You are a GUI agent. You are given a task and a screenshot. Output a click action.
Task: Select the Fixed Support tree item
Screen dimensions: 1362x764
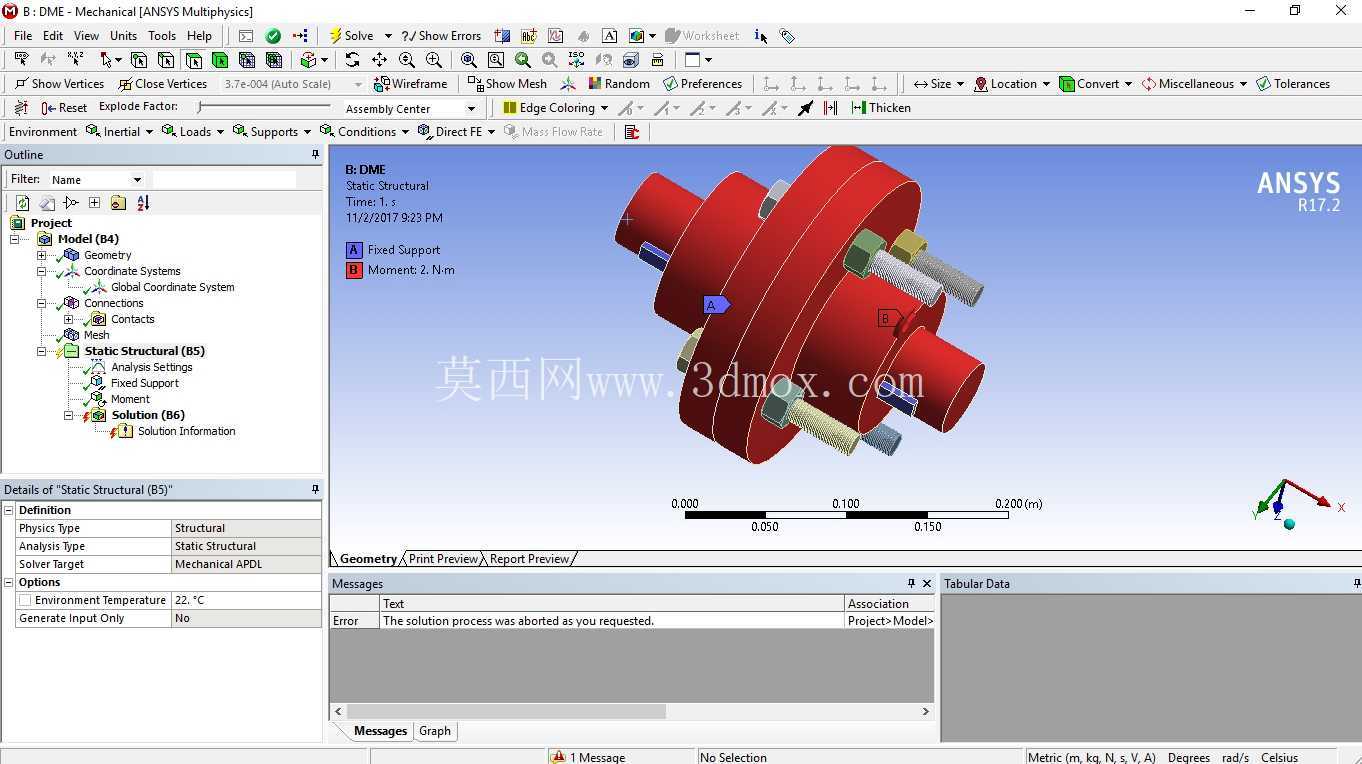[x=145, y=383]
